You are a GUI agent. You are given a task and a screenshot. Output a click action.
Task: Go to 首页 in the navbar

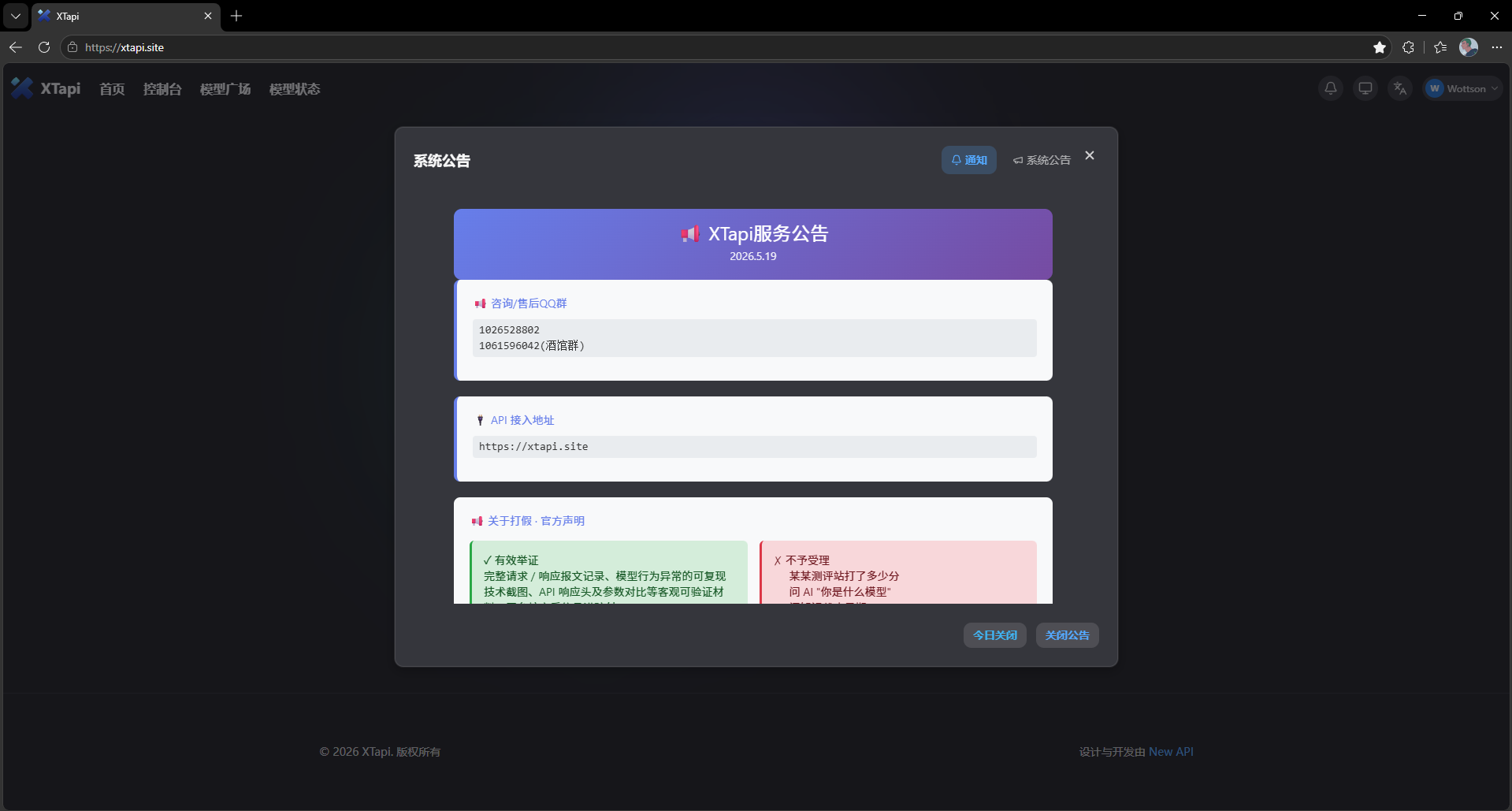(112, 89)
